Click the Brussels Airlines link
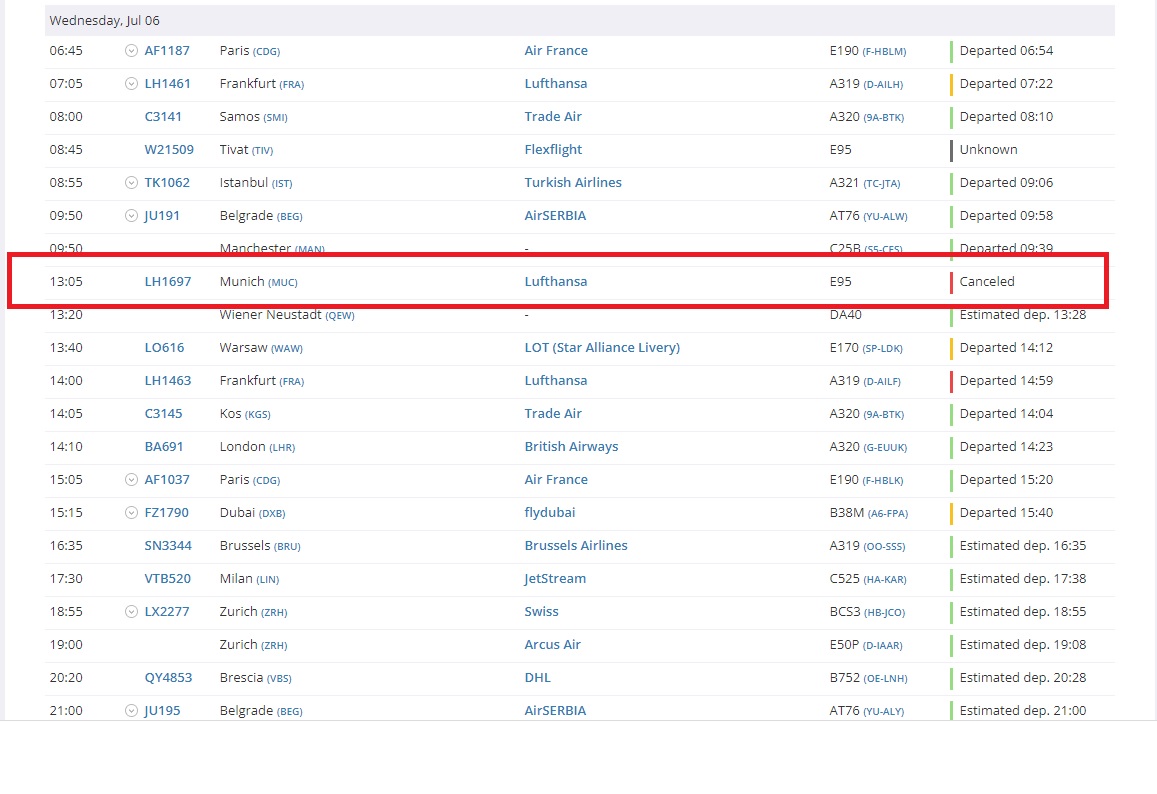The width and height of the screenshot is (1157, 794). click(576, 546)
